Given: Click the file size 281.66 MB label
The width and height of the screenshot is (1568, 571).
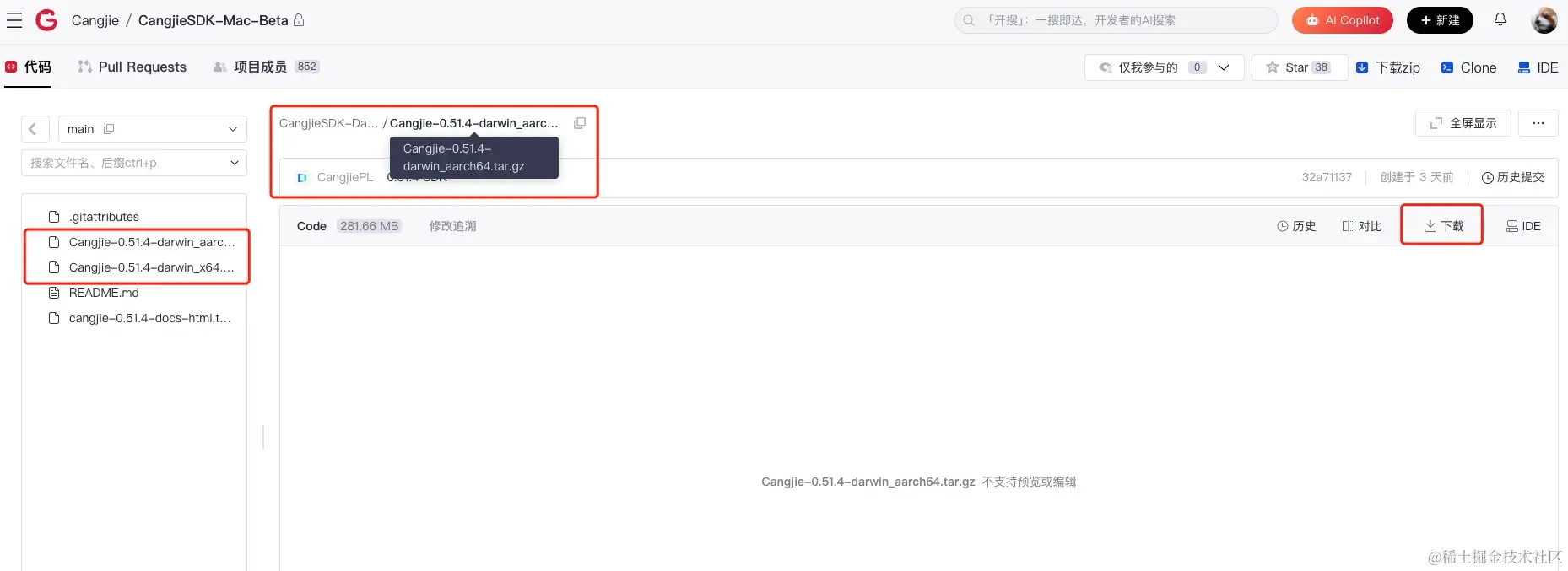Looking at the screenshot, I should pyautogui.click(x=369, y=226).
